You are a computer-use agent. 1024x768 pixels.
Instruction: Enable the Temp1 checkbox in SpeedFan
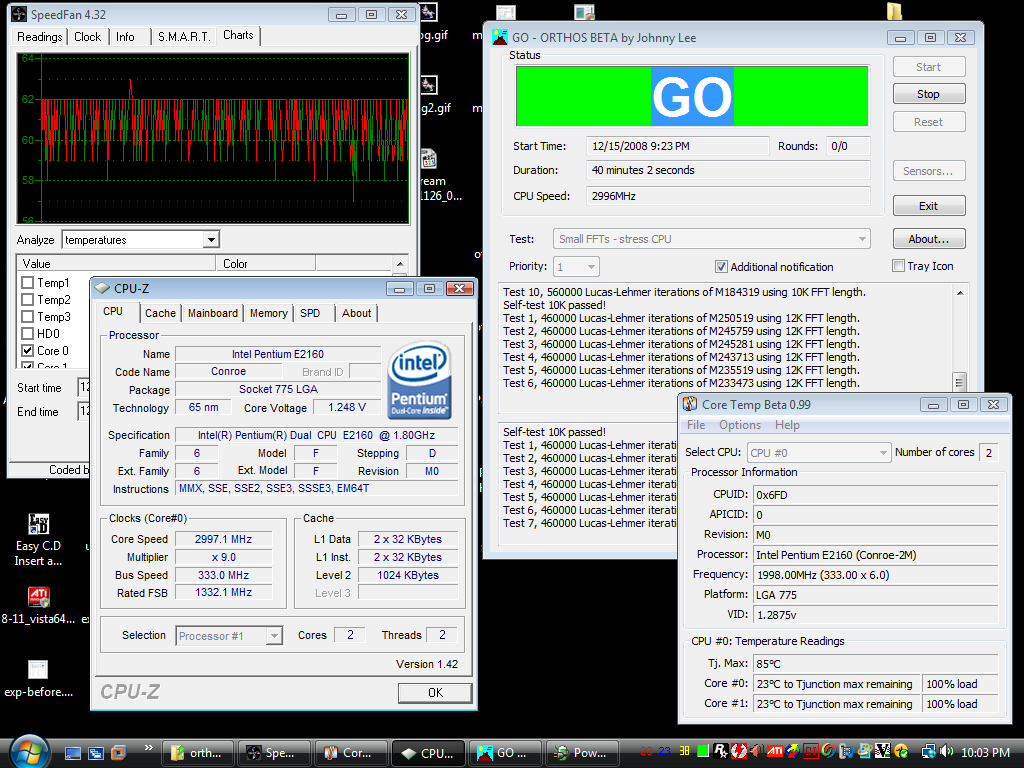click(x=28, y=283)
